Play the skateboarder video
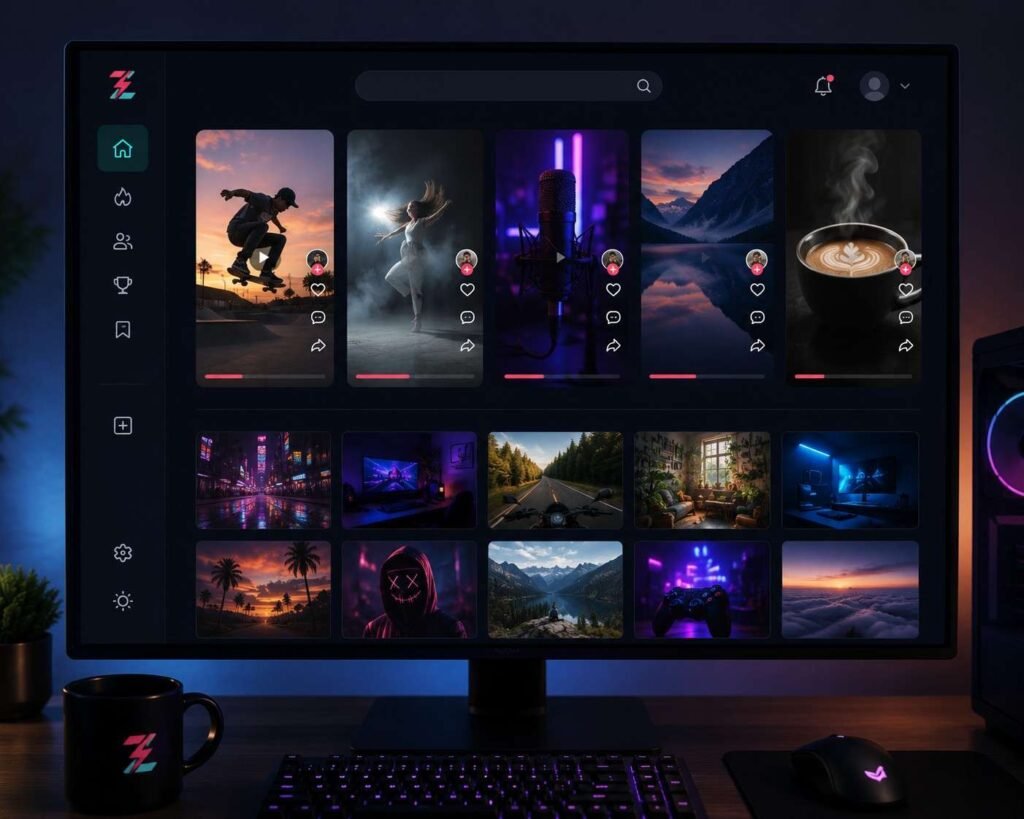This screenshot has width=1024, height=819. (263, 257)
